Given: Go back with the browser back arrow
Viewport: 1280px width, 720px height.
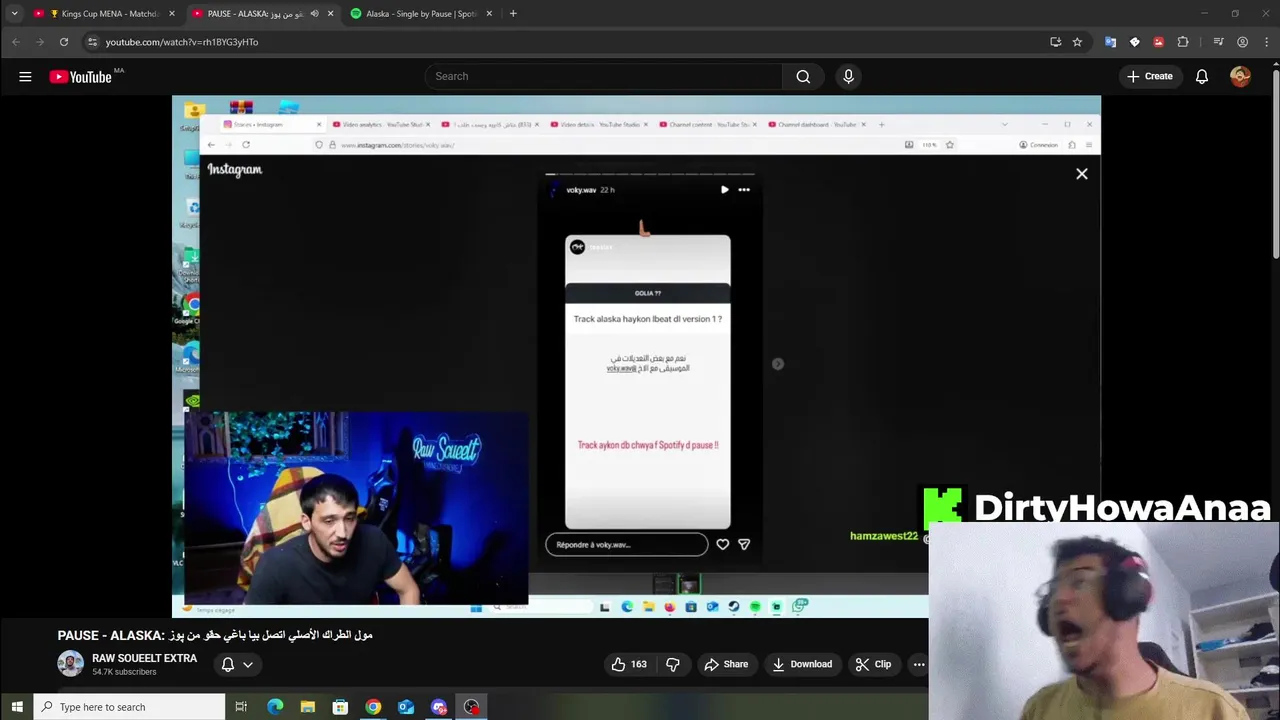Looking at the screenshot, I should (16, 42).
